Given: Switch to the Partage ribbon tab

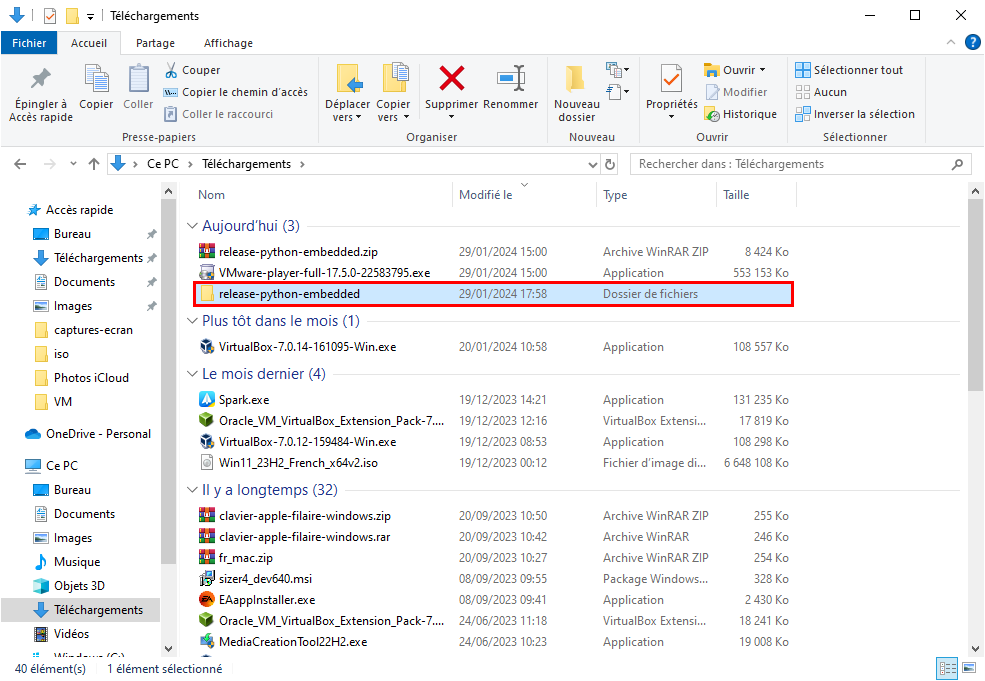Looking at the screenshot, I should pyautogui.click(x=155, y=43).
